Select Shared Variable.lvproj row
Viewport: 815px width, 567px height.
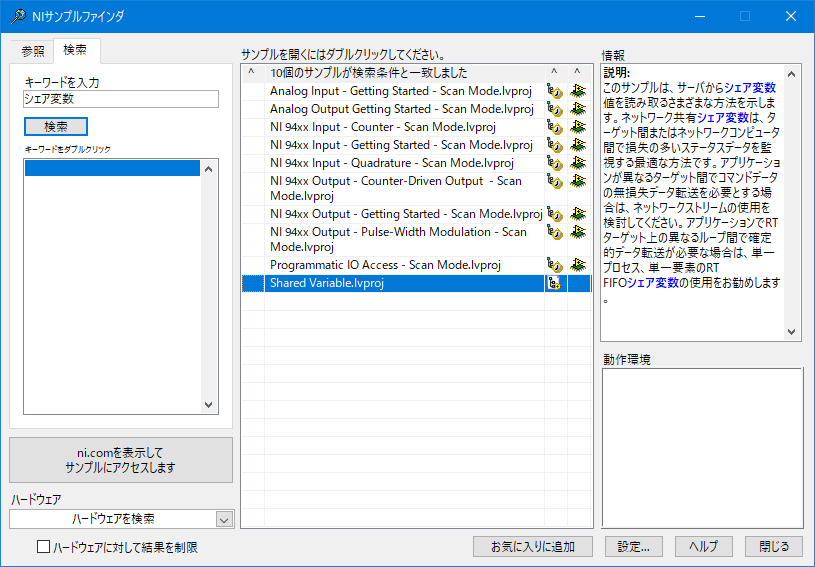(417, 283)
